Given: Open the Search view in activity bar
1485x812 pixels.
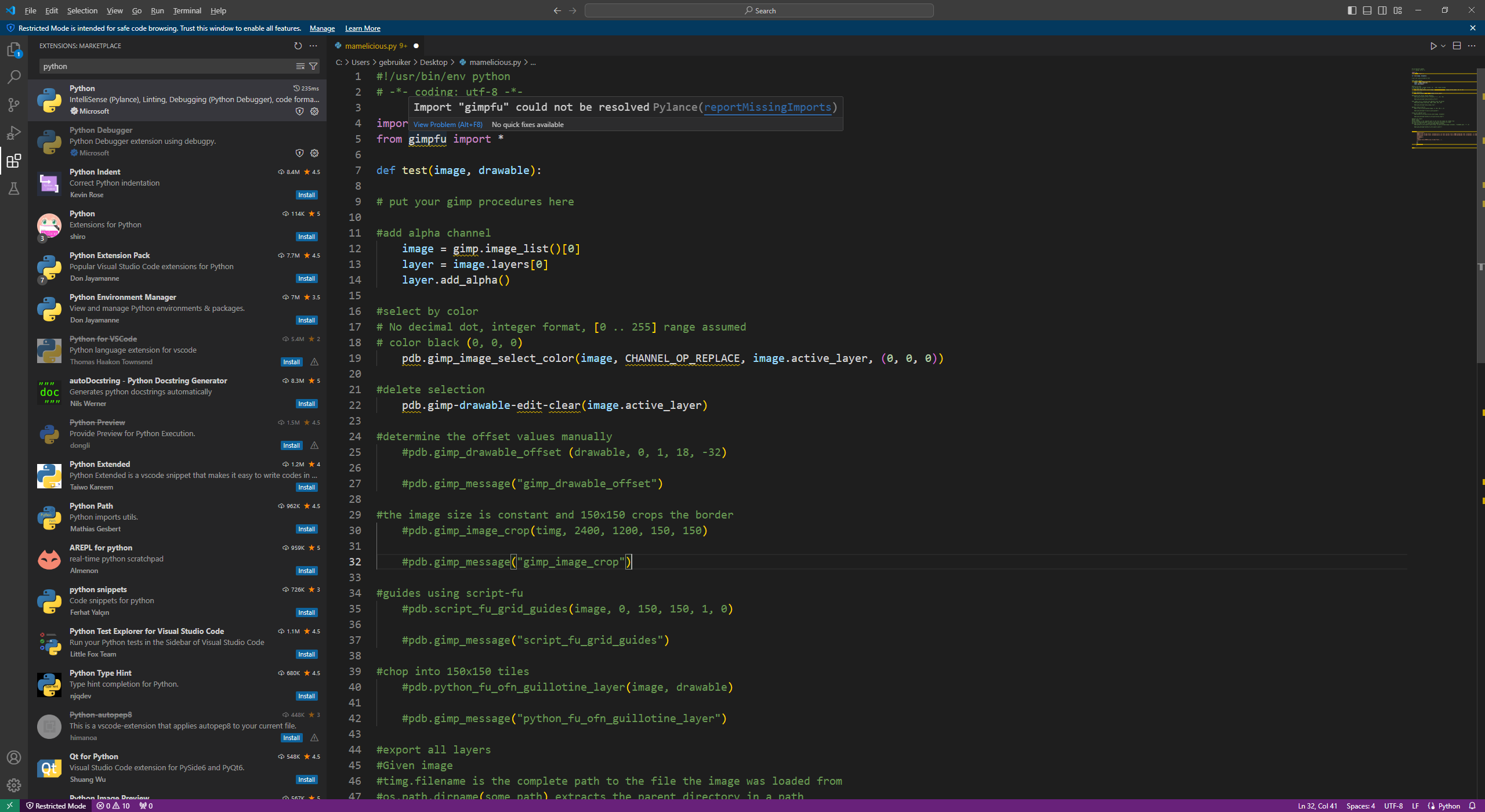Looking at the screenshot, I should click(14, 77).
